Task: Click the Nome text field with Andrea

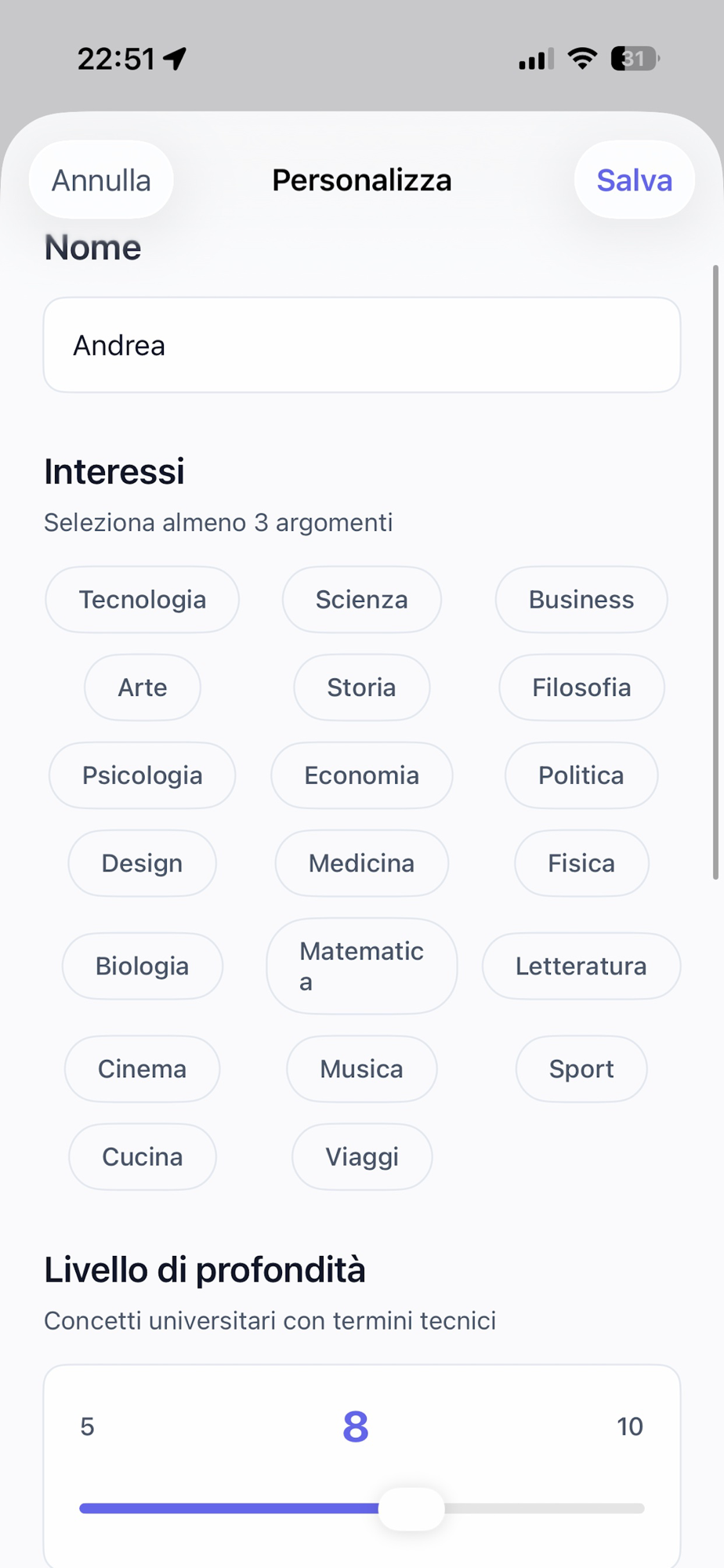Action: coord(361,345)
